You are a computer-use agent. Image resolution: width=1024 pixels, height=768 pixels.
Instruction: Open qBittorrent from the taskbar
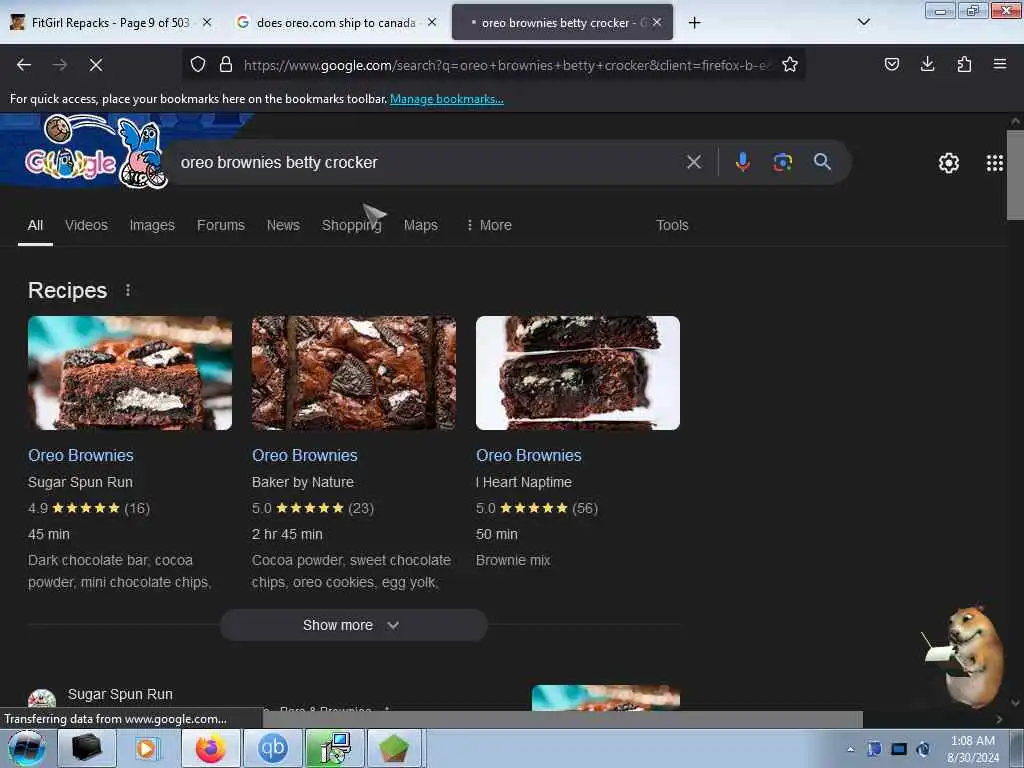point(273,748)
